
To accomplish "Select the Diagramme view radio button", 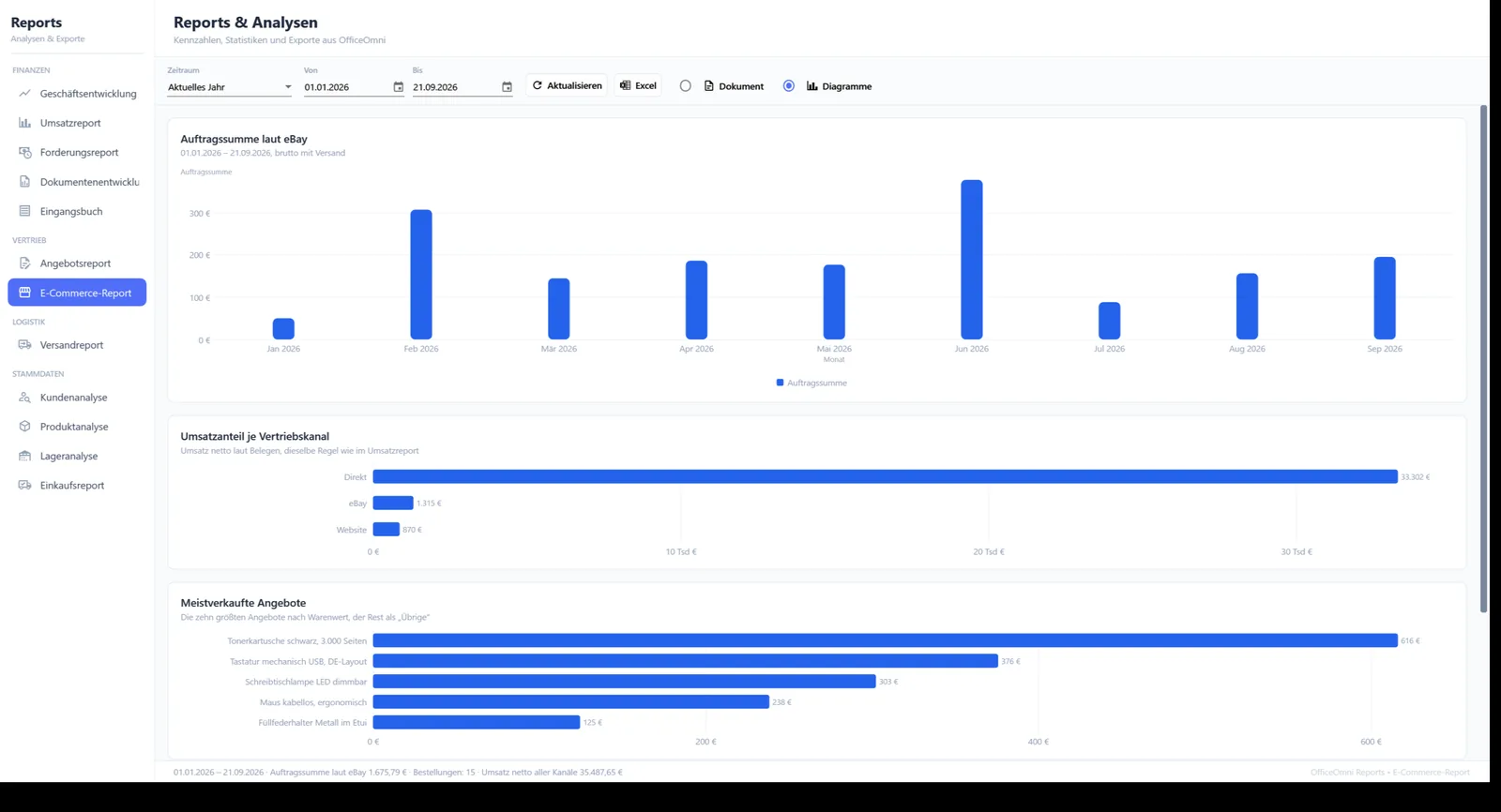I will (x=789, y=86).
